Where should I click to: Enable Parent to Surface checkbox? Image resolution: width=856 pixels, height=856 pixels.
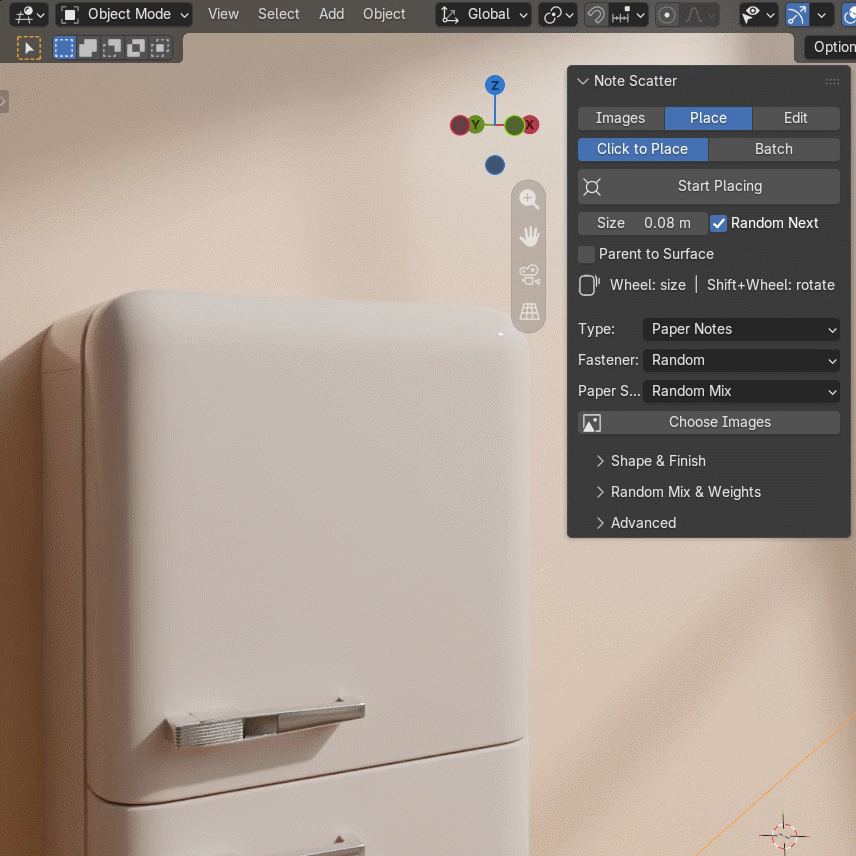586,254
